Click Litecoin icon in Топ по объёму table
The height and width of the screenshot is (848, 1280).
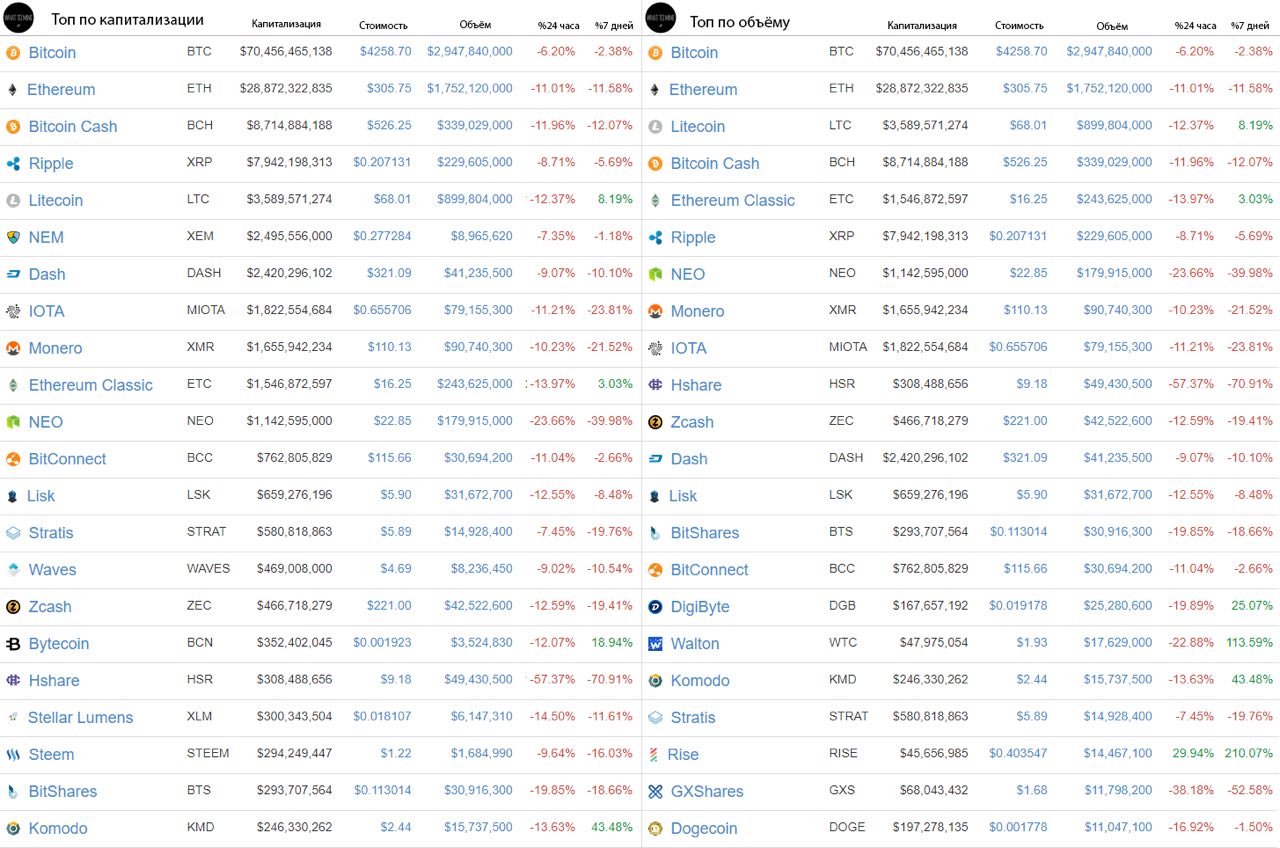coord(655,126)
